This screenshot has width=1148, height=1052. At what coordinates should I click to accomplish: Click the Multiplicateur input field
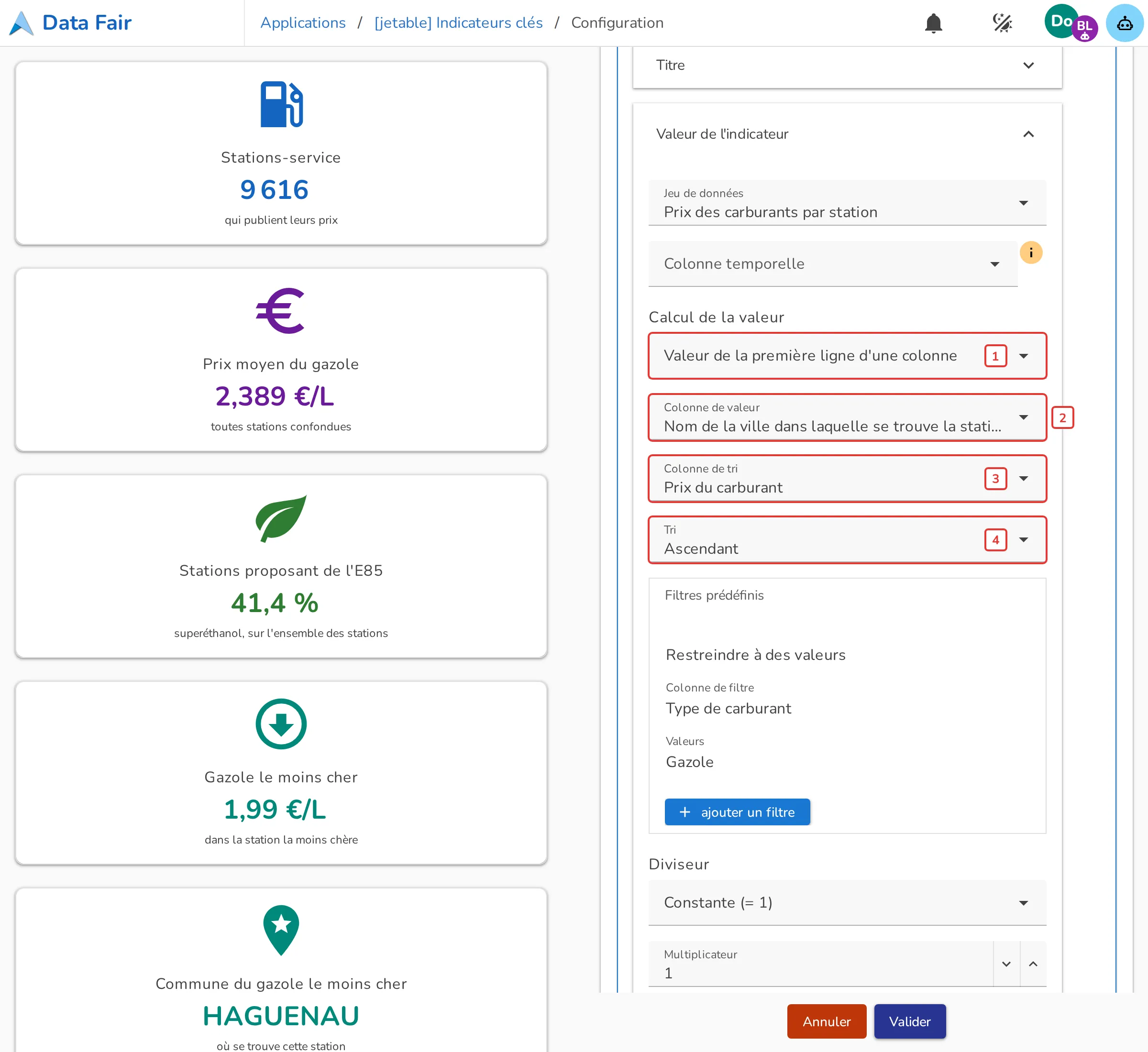click(x=820, y=964)
